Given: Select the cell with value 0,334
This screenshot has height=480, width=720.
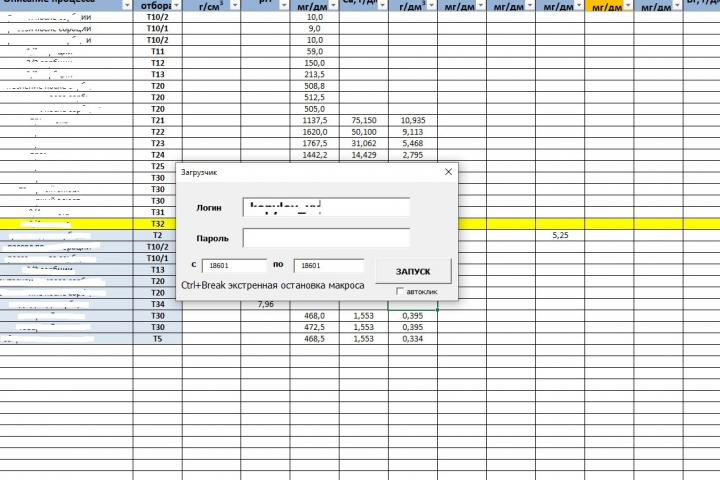Looking at the screenshot, I should tap(413, 339).
